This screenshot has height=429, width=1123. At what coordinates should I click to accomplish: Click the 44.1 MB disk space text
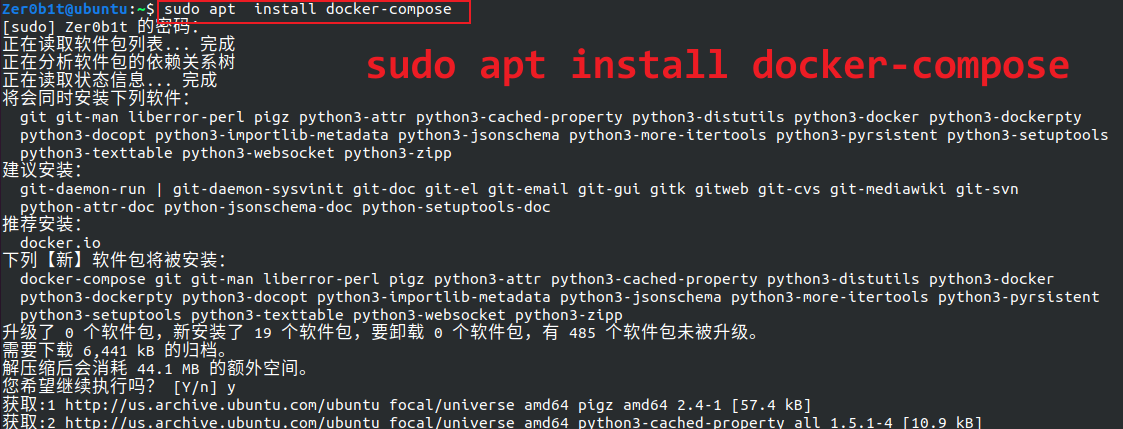[169, 370]
